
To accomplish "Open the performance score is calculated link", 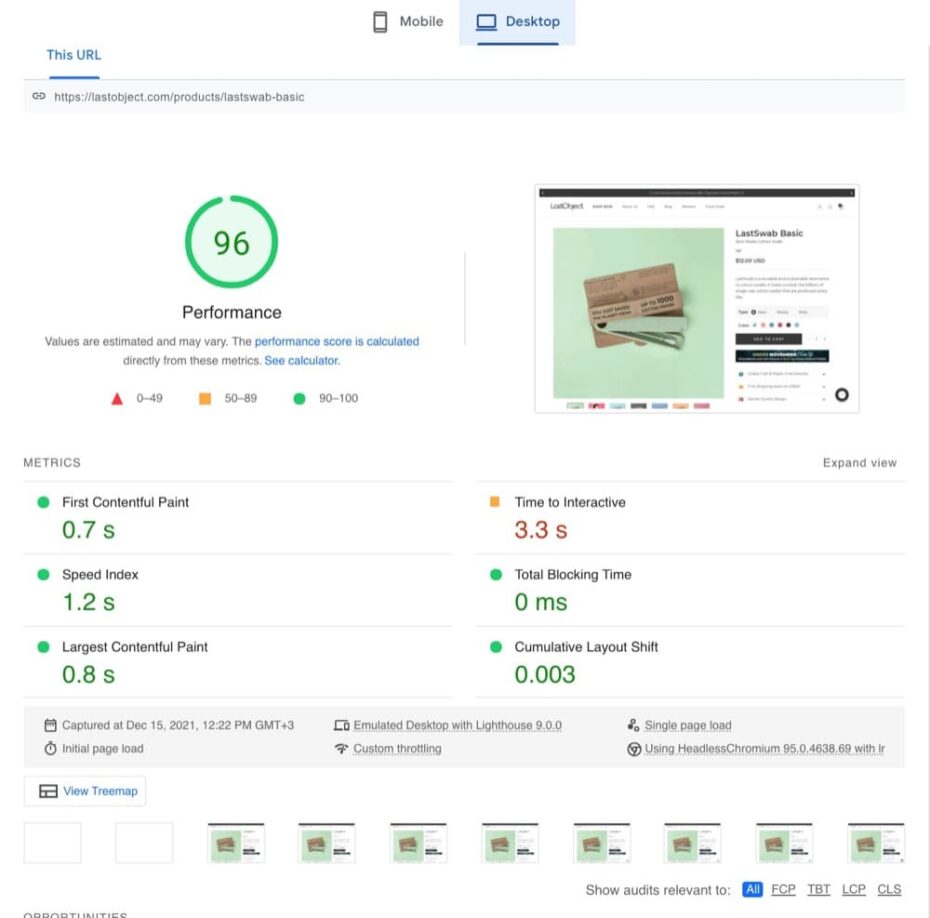I will pyautogui.click(x=337, y=341).
